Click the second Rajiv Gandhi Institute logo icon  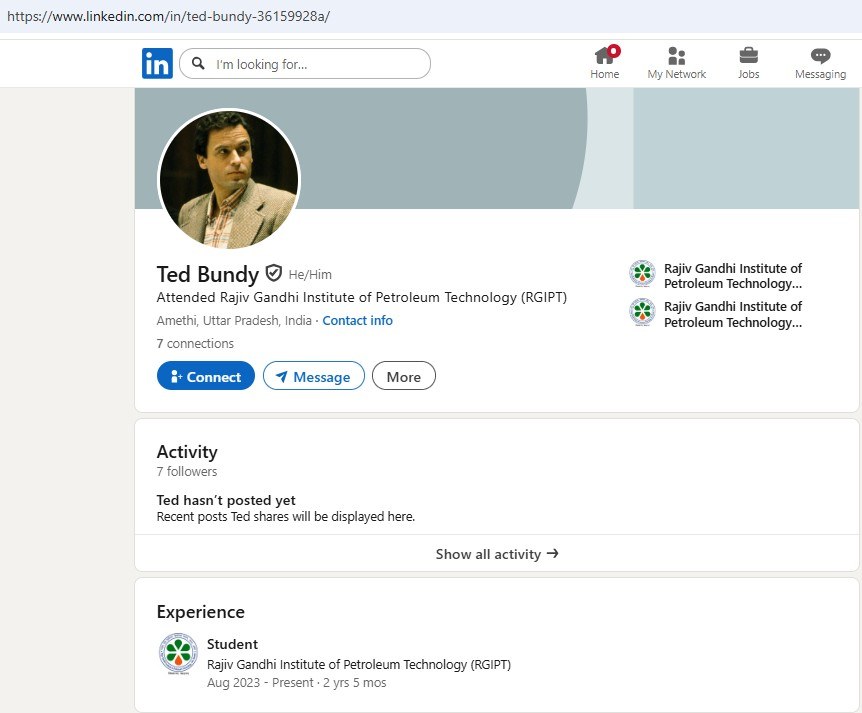[x=642, y=312]
